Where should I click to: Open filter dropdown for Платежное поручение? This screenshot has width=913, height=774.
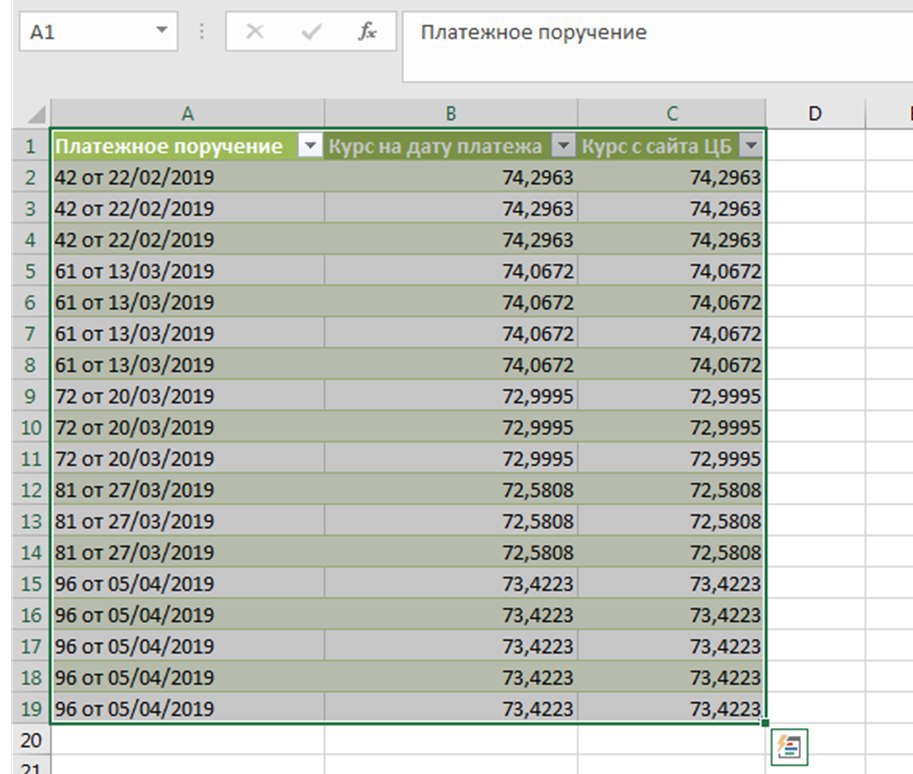pos(310,145)
